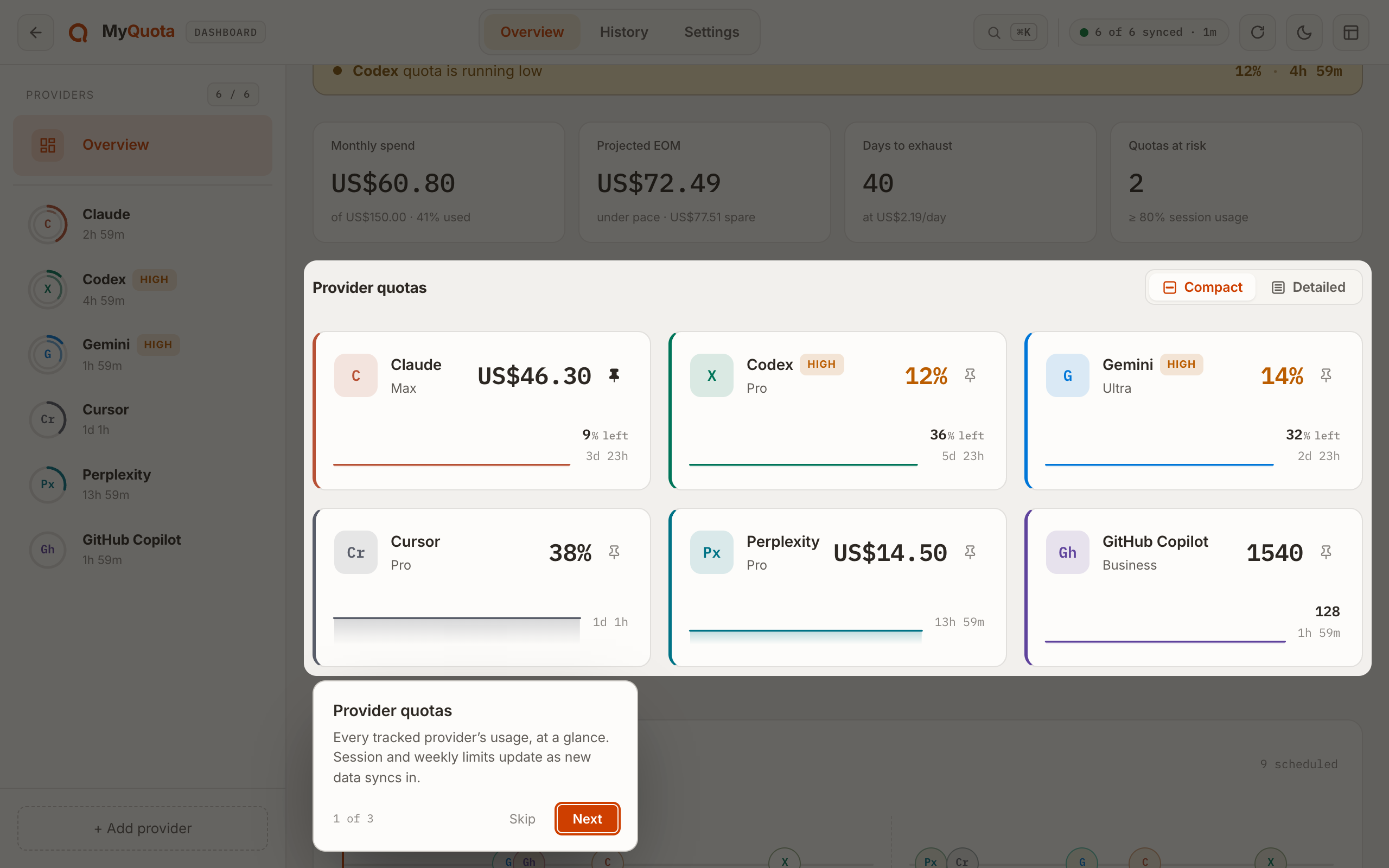1389x868 pixels.
Task: Click the GitHub Copilot 1540 value
Action: [1274, 553]
